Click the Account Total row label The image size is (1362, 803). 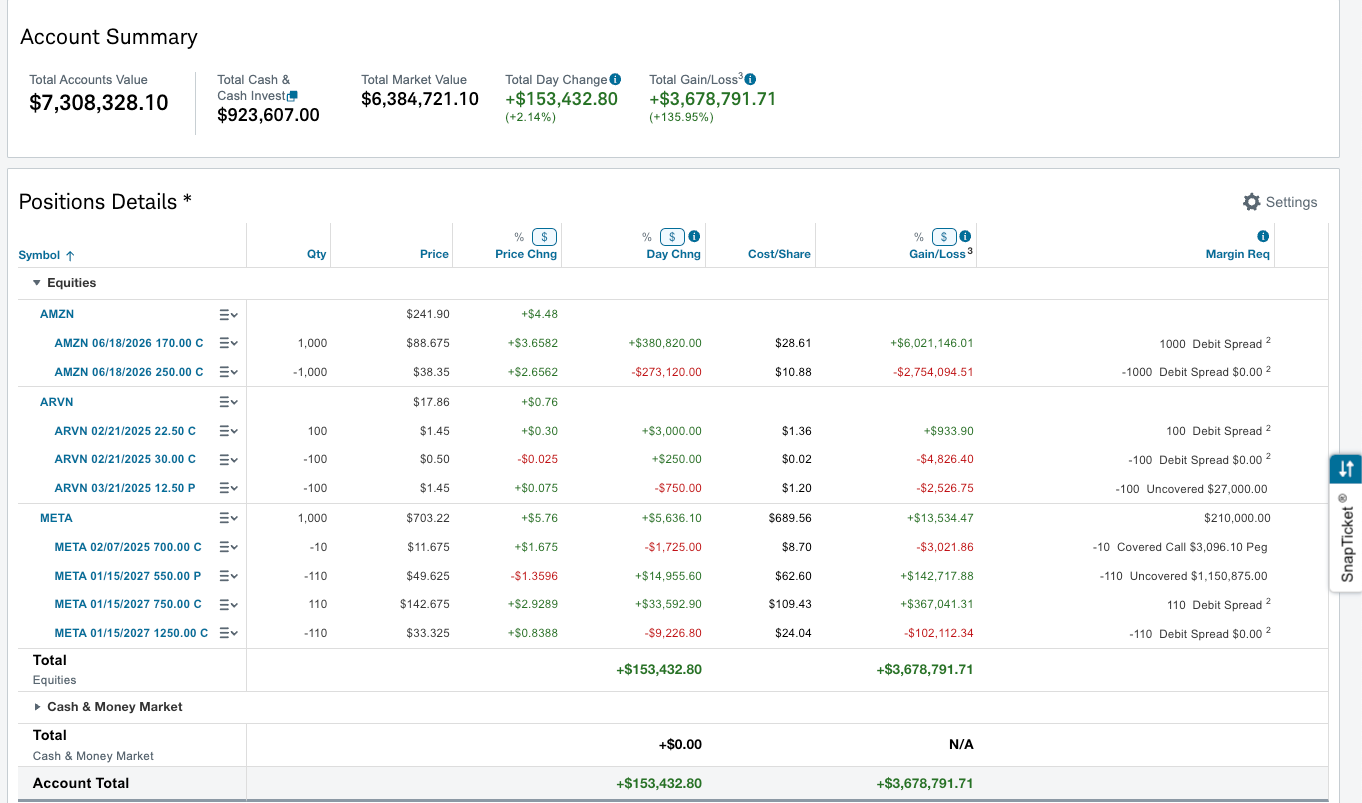81,783
